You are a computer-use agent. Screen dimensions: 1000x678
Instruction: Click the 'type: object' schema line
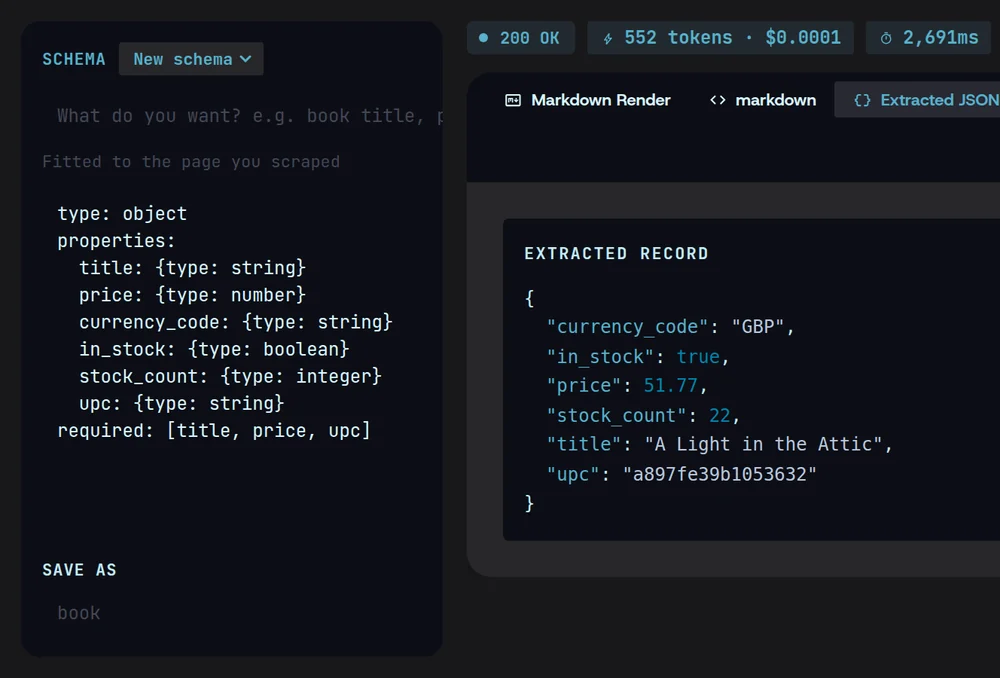(x=122, y=214)
